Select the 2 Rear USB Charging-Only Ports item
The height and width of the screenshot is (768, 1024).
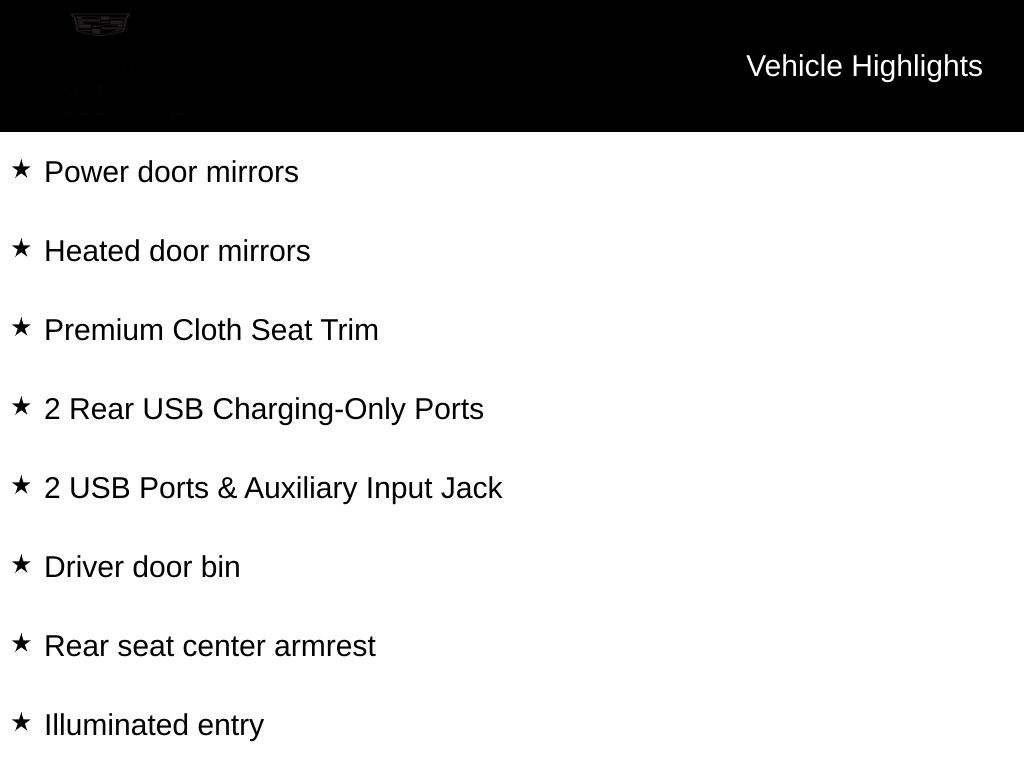pyautogui.click(x=264, y=410)
